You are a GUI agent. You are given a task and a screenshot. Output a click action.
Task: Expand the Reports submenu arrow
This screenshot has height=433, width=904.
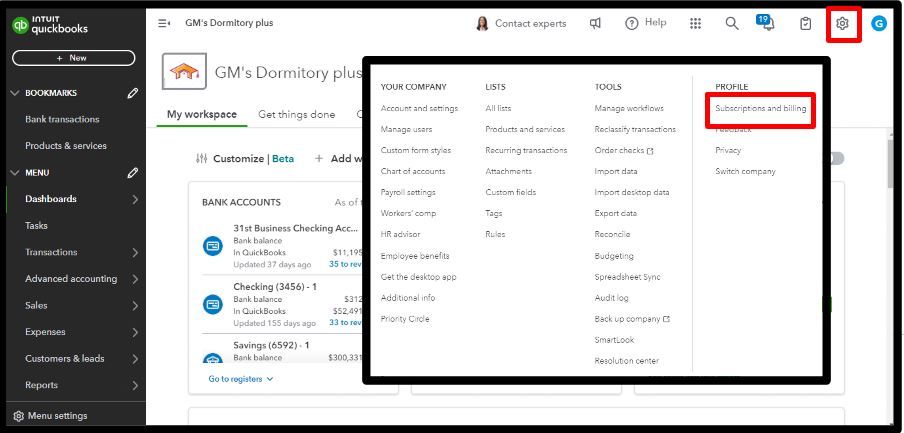click(x=135, y=385)
